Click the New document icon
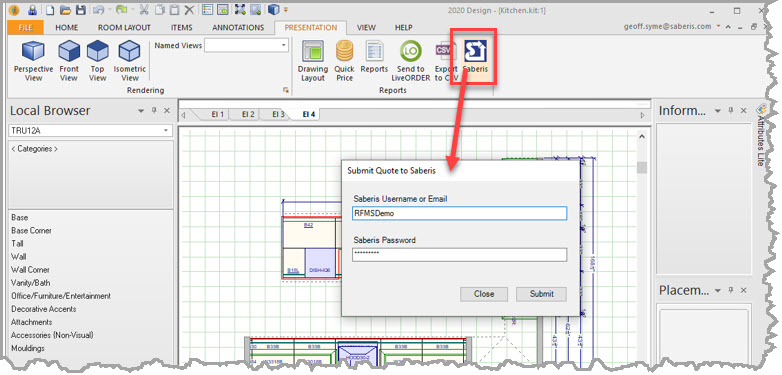The width and height of the screenshot is (782, 375). (50, 9)
